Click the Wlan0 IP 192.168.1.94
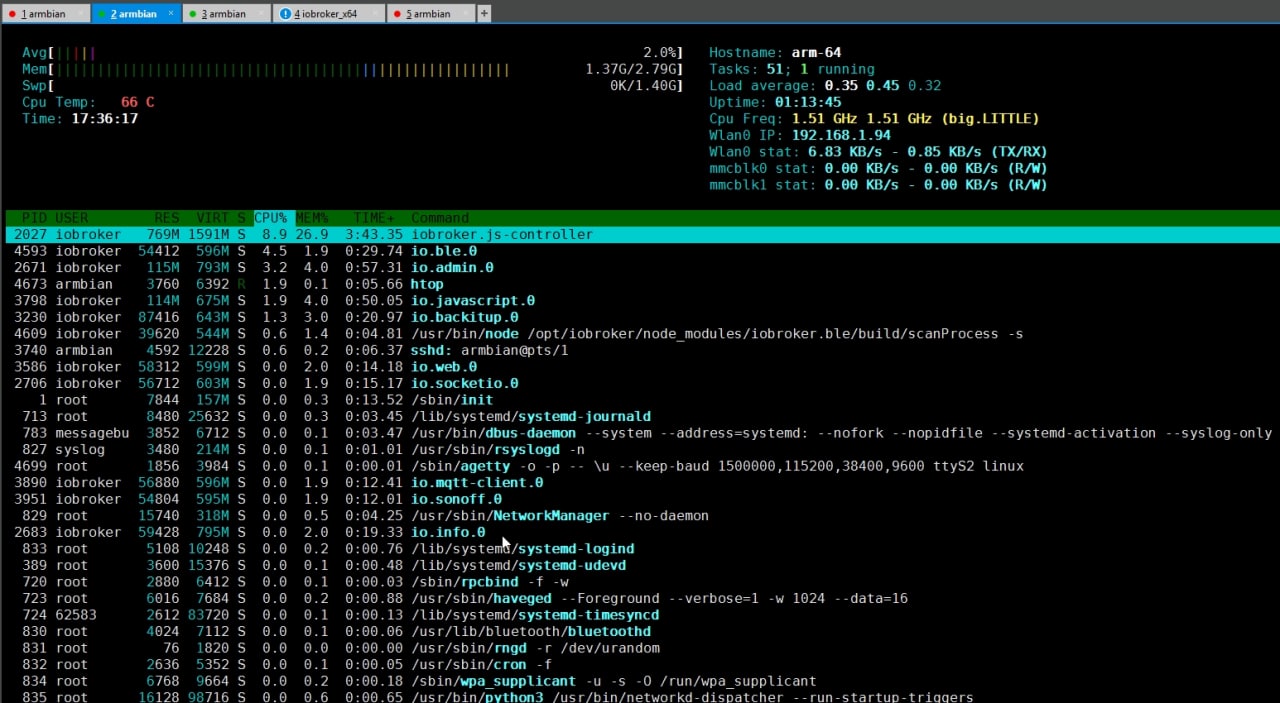1280x703 pixels. [841, 135]
